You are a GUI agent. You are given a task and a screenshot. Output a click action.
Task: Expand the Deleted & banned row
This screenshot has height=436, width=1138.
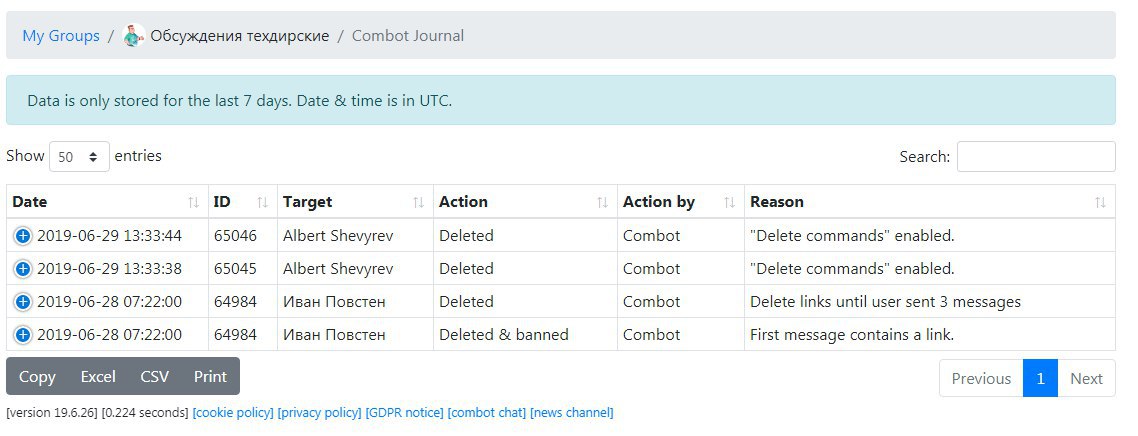point(22,334)
